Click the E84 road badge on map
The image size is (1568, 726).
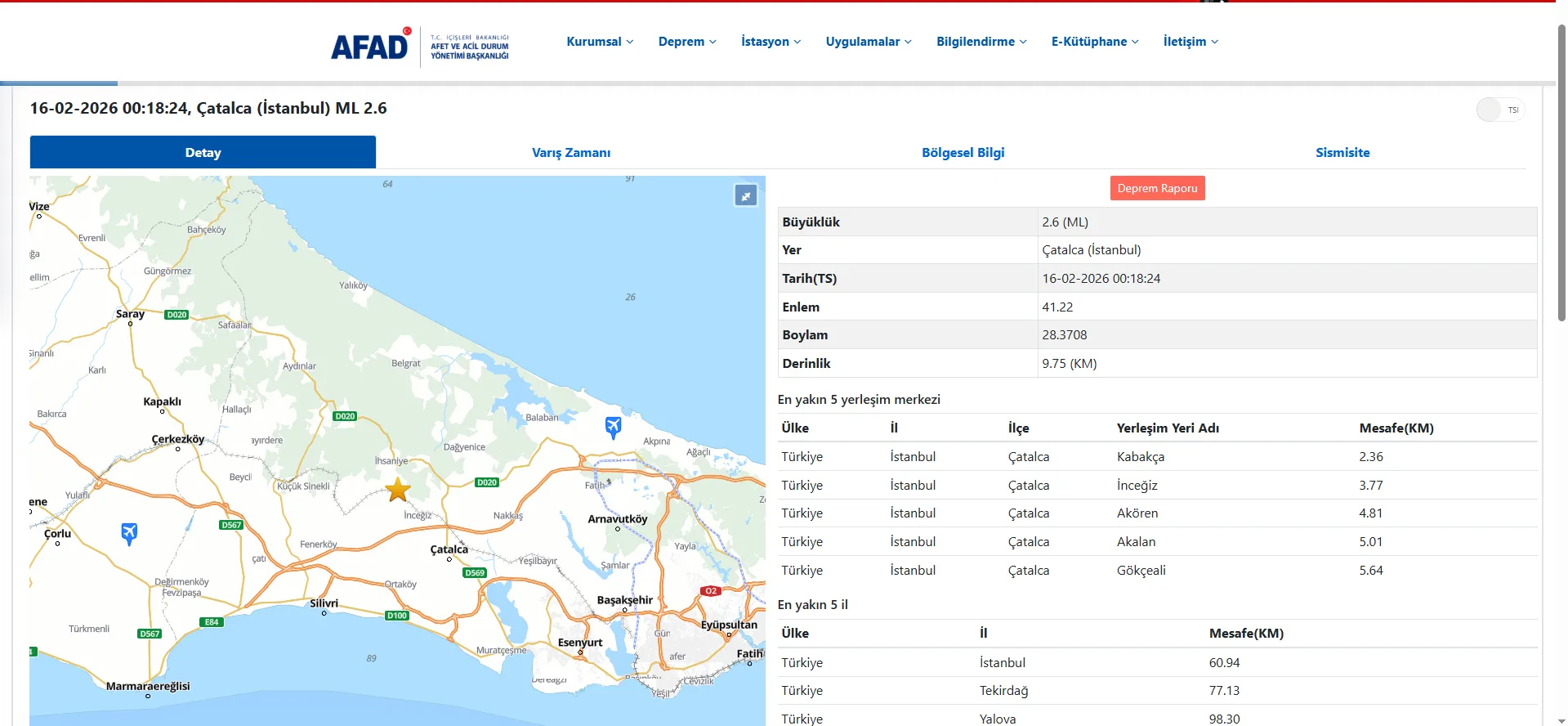pyautogui.click(x=212, y=622)
